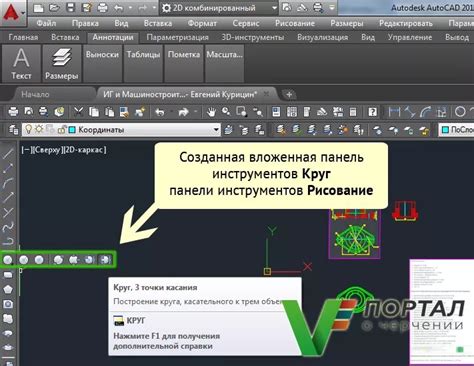Screen dimensions: 474x366
Task: Click Координаты layer cyan color swatch
Action: [72, 130]
